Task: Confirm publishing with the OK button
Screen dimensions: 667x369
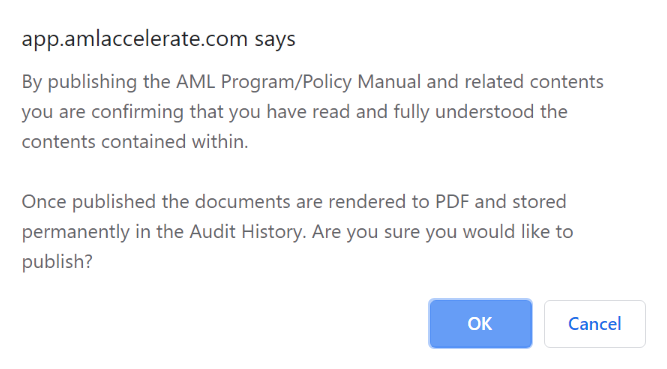Action: pyautogui.click(x=480, y=323)
